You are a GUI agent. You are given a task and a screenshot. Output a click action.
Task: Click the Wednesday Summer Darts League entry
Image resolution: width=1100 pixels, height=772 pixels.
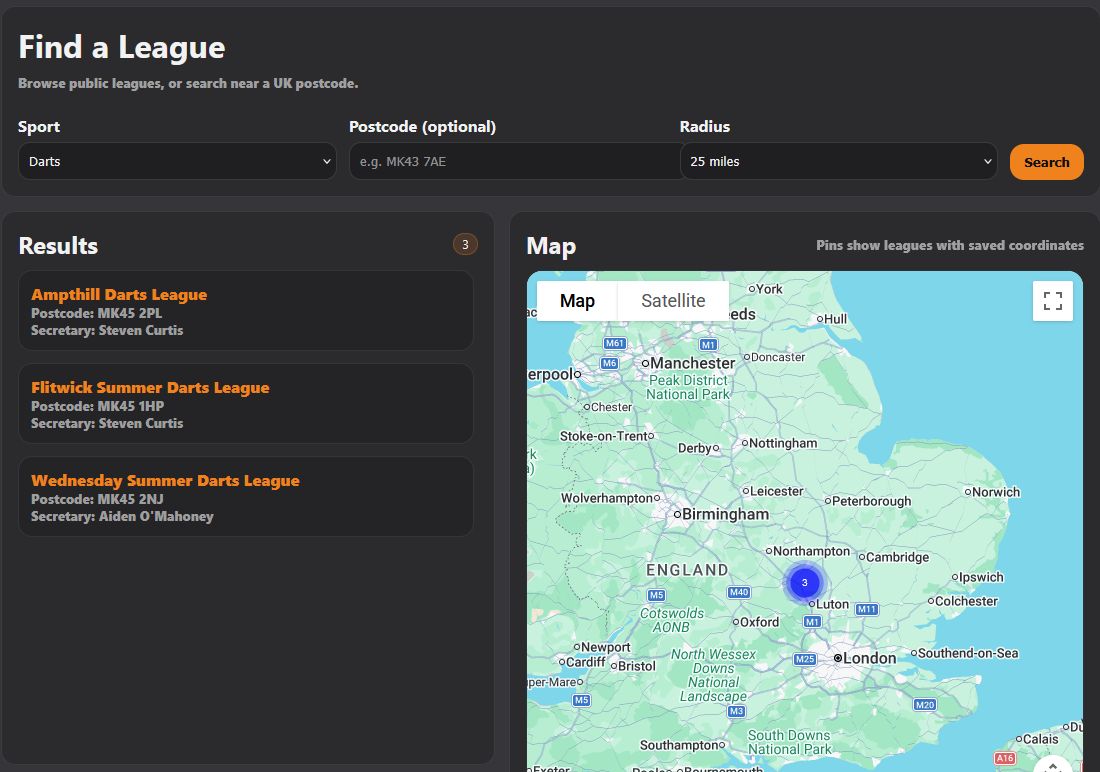[246, 496]
